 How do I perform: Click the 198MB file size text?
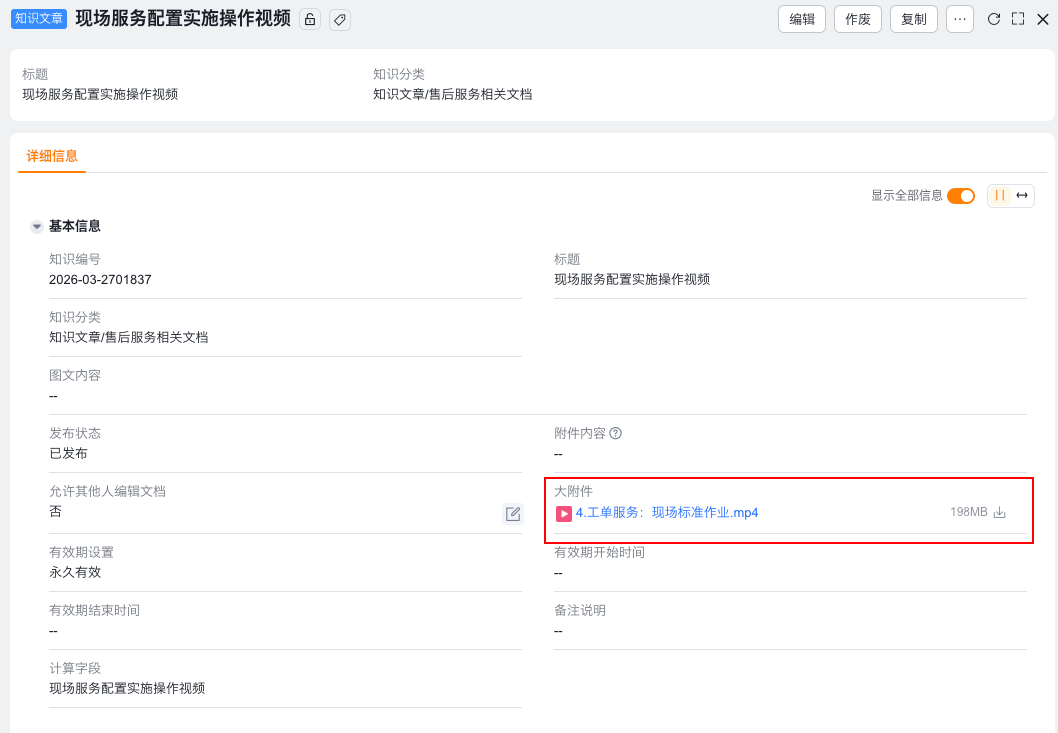[x=968, y=512]
